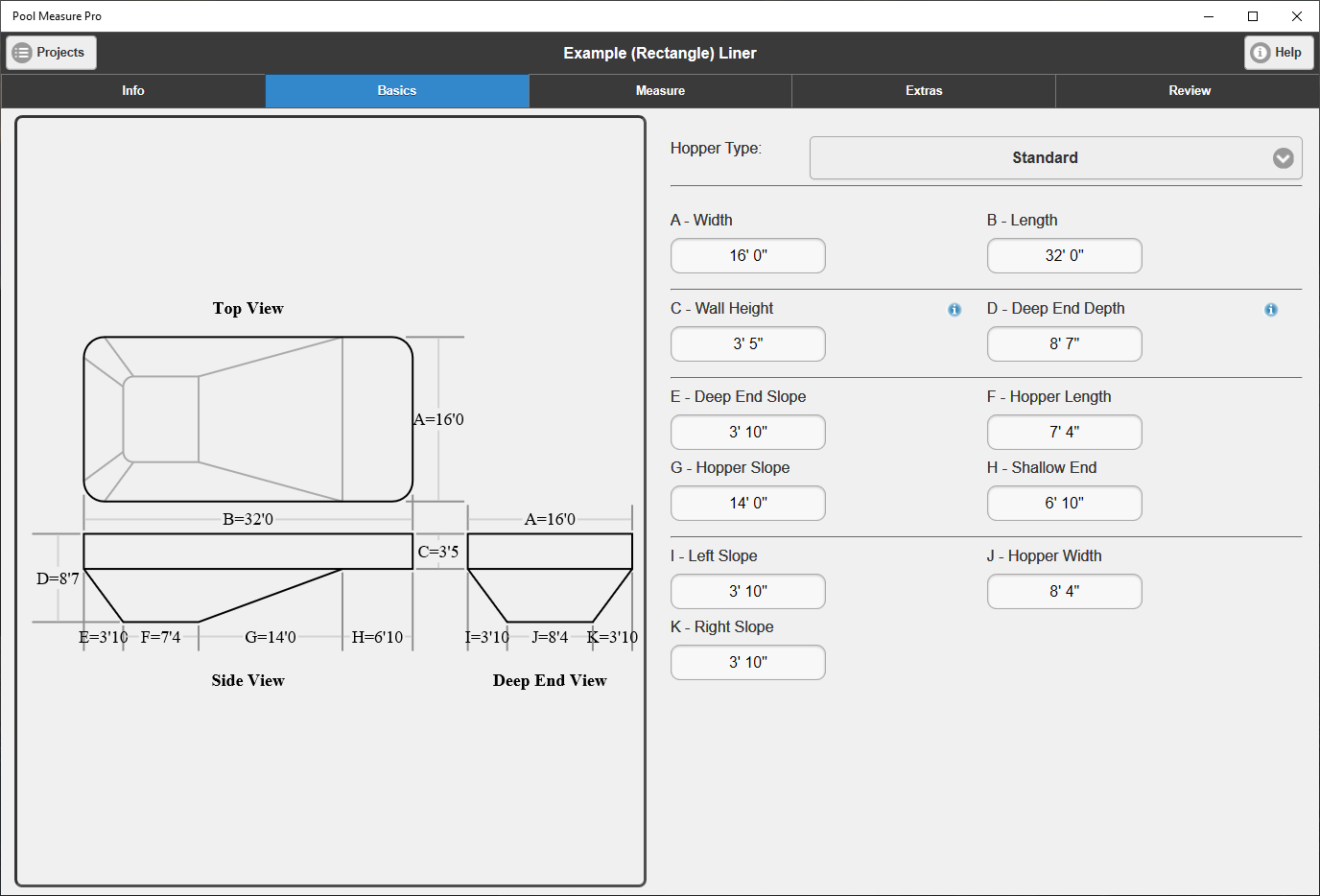Viewport: 1320px width, 896px height.
Task: Open the Help button
Action: pyautogui.click(x=1279, y=53)
